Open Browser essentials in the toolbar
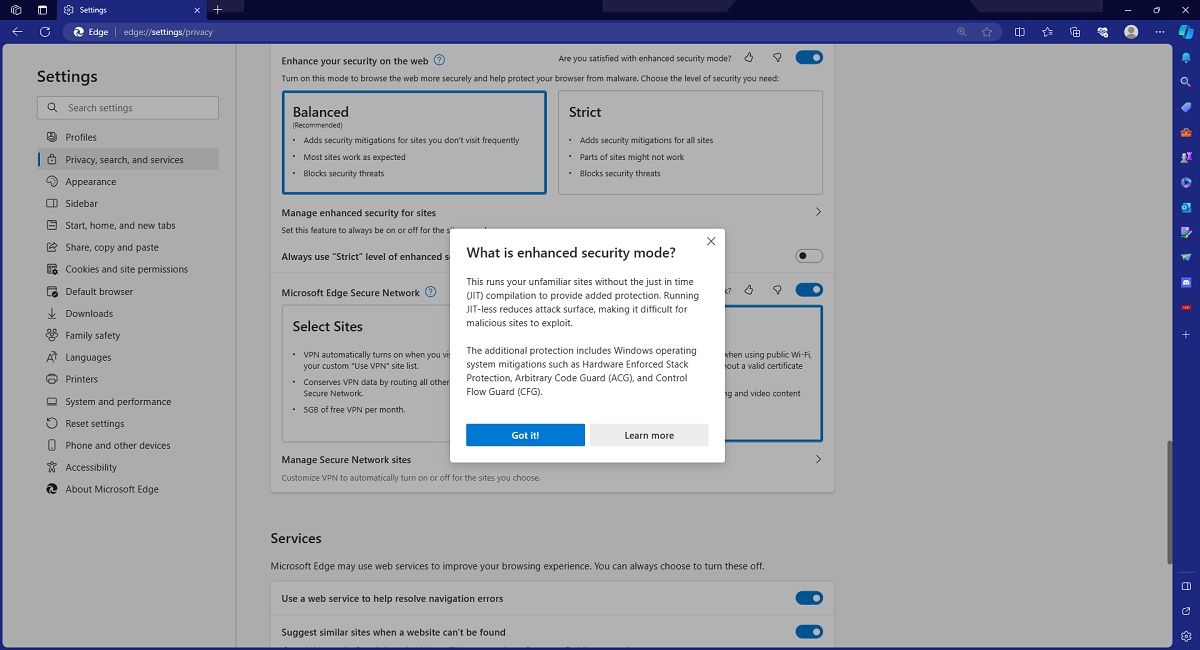The height and width of the screenshot is (650, 1200). (x=1102, y=32)
